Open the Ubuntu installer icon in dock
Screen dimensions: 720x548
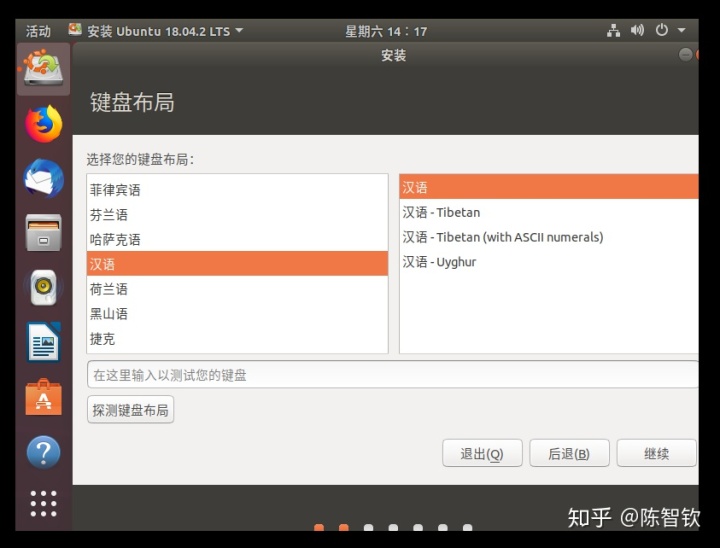[43, 69]
